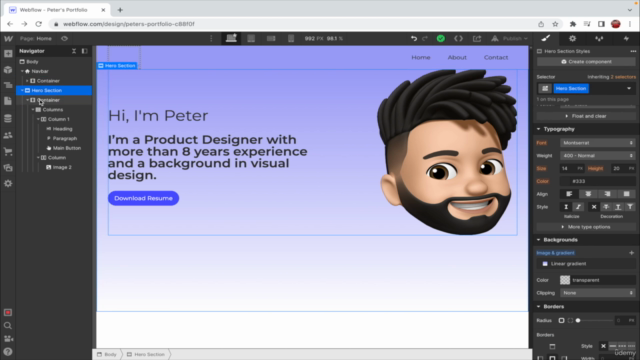Open the Assets panel
The height and width of the screenshot is (360, 640).
(8, 168)
